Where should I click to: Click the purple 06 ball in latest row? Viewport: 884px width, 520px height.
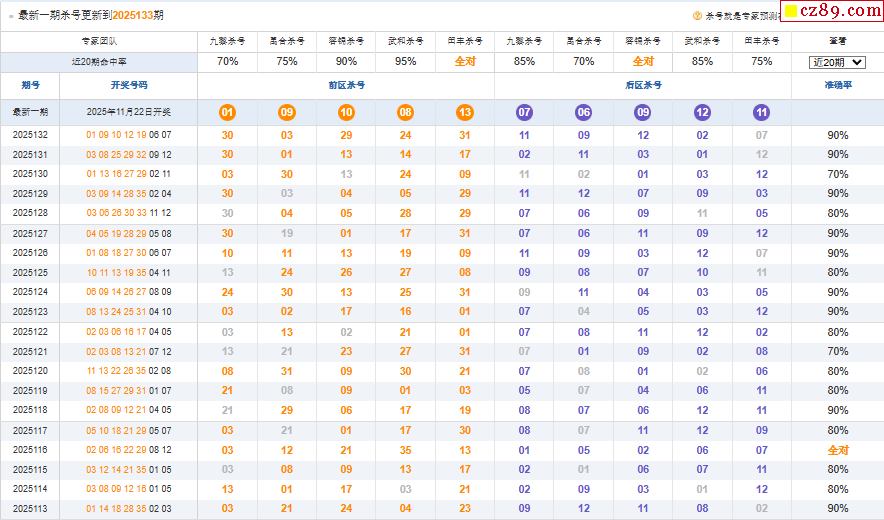584,112
